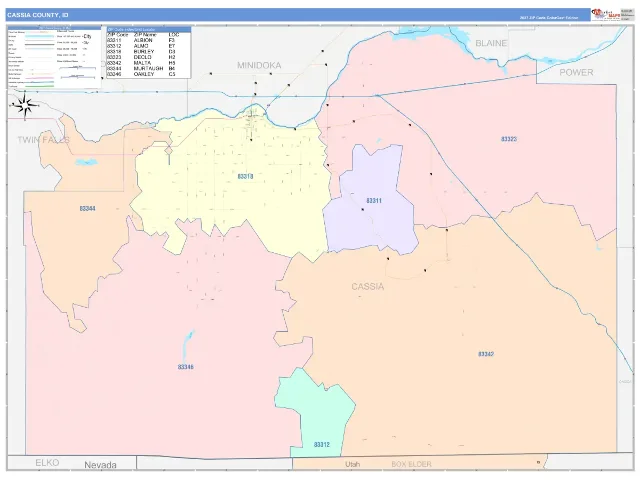Screen dimensions: 640x480
Task: Click the long narrow lake near 83346
Action: click(188, 344)
